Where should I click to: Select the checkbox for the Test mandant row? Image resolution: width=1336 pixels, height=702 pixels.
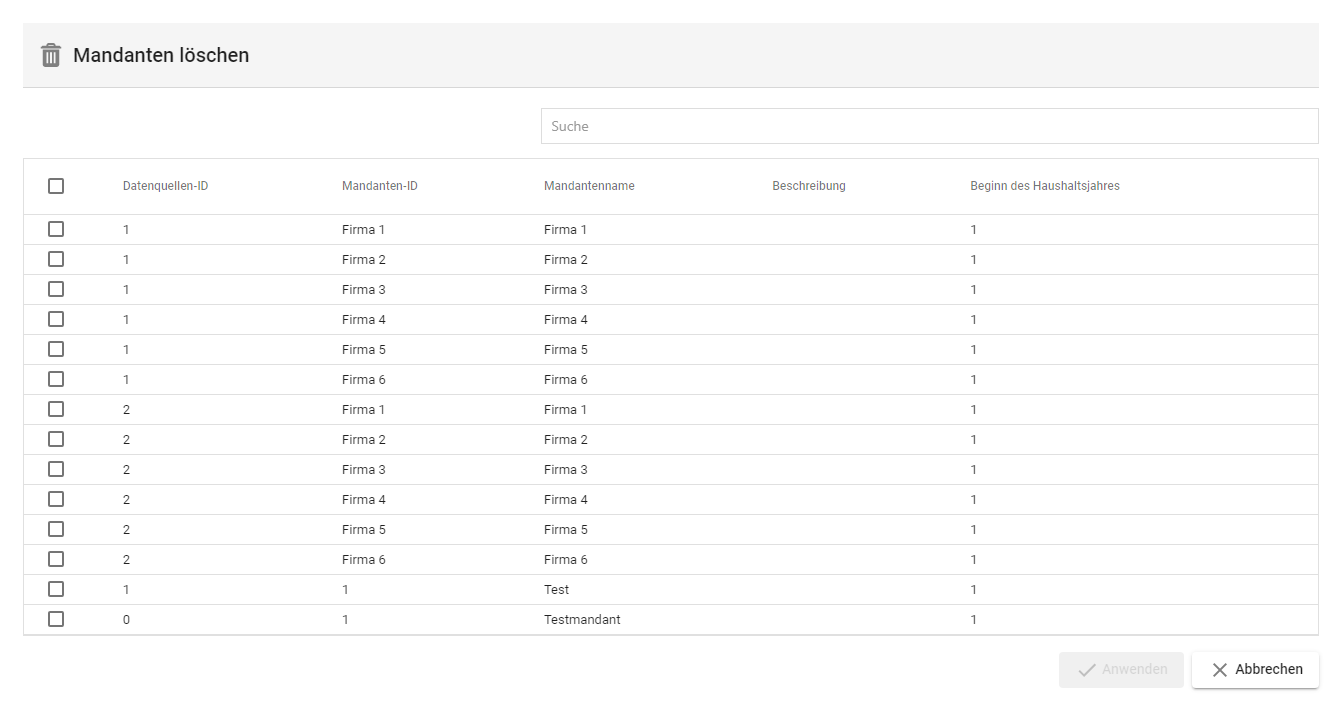click(56, 589)
